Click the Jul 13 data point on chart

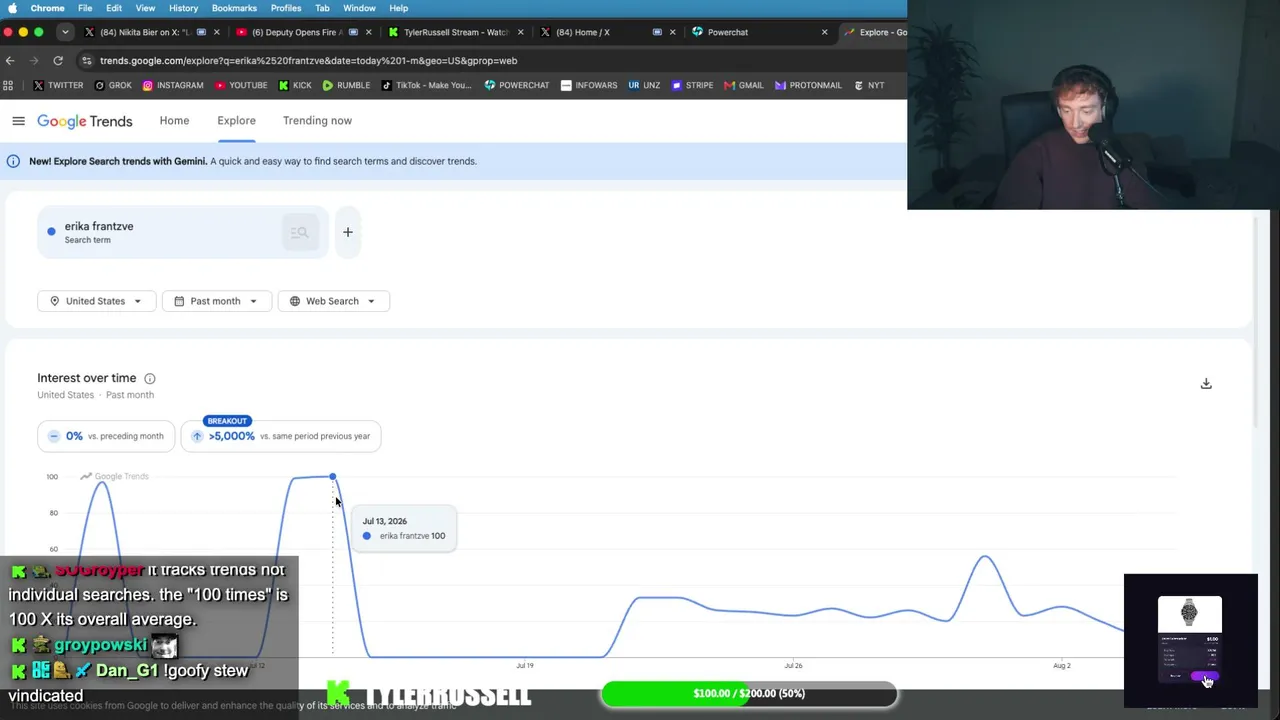333,477
